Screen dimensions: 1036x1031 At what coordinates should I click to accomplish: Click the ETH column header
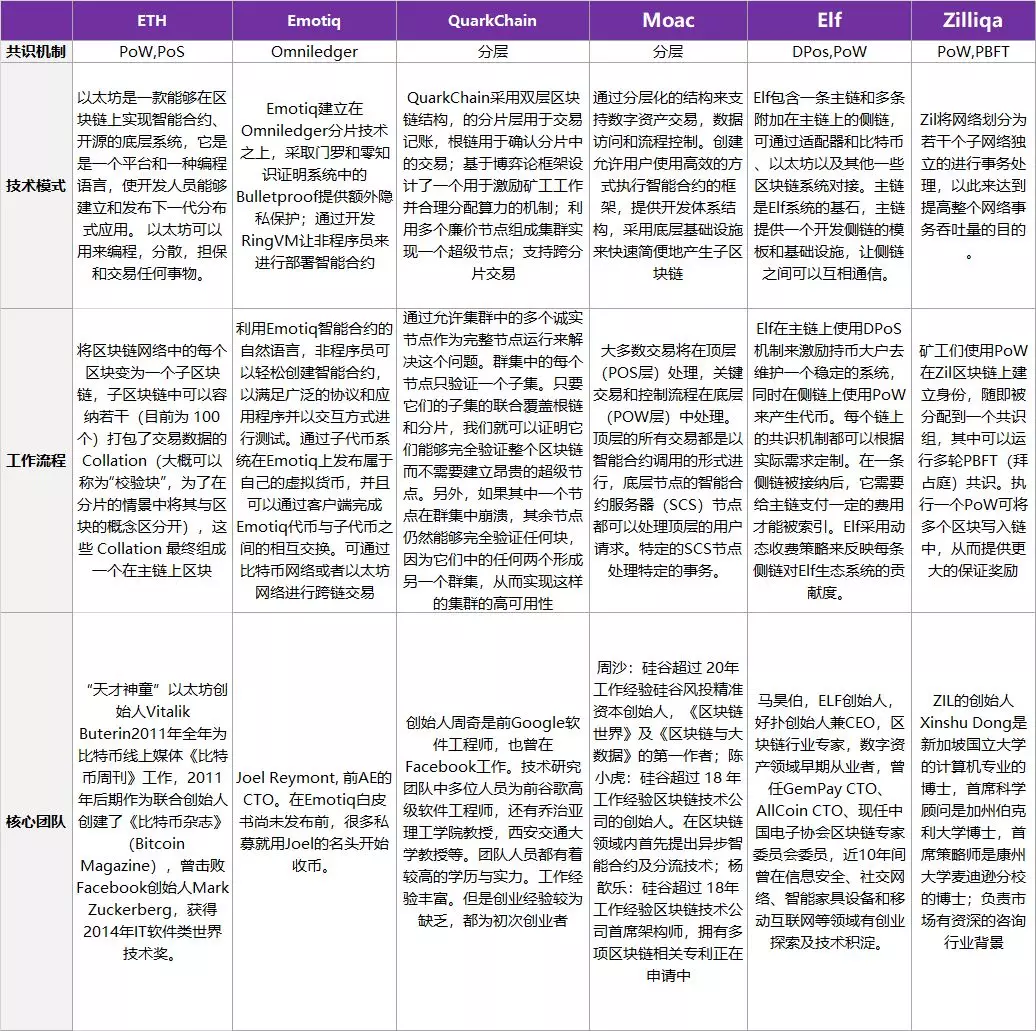[x=152, y=20]
